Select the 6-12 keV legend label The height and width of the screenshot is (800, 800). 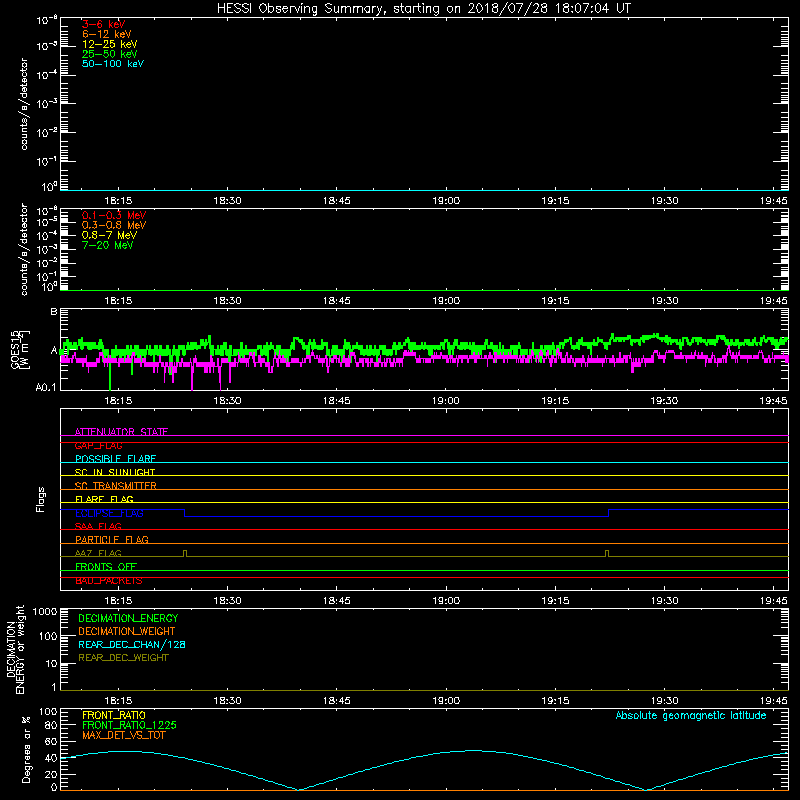click(107, 34)
